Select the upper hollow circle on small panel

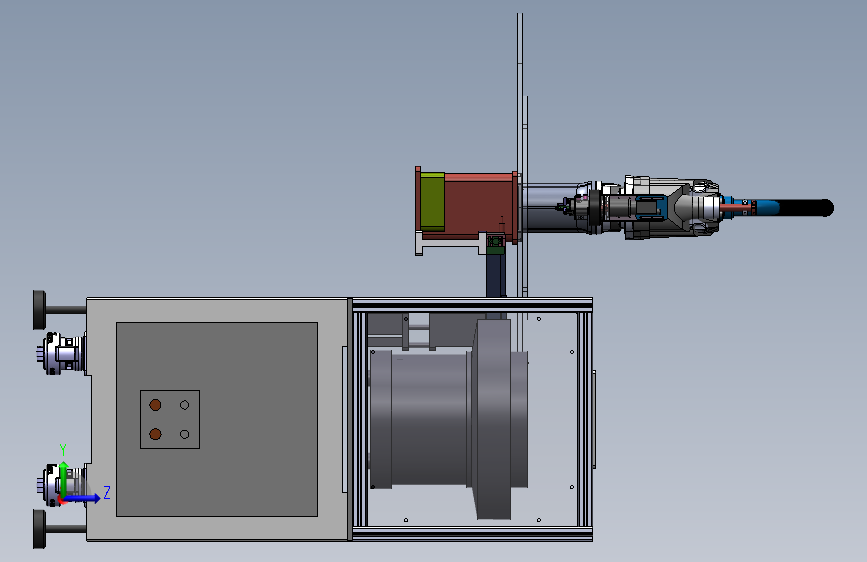point(185,405)
